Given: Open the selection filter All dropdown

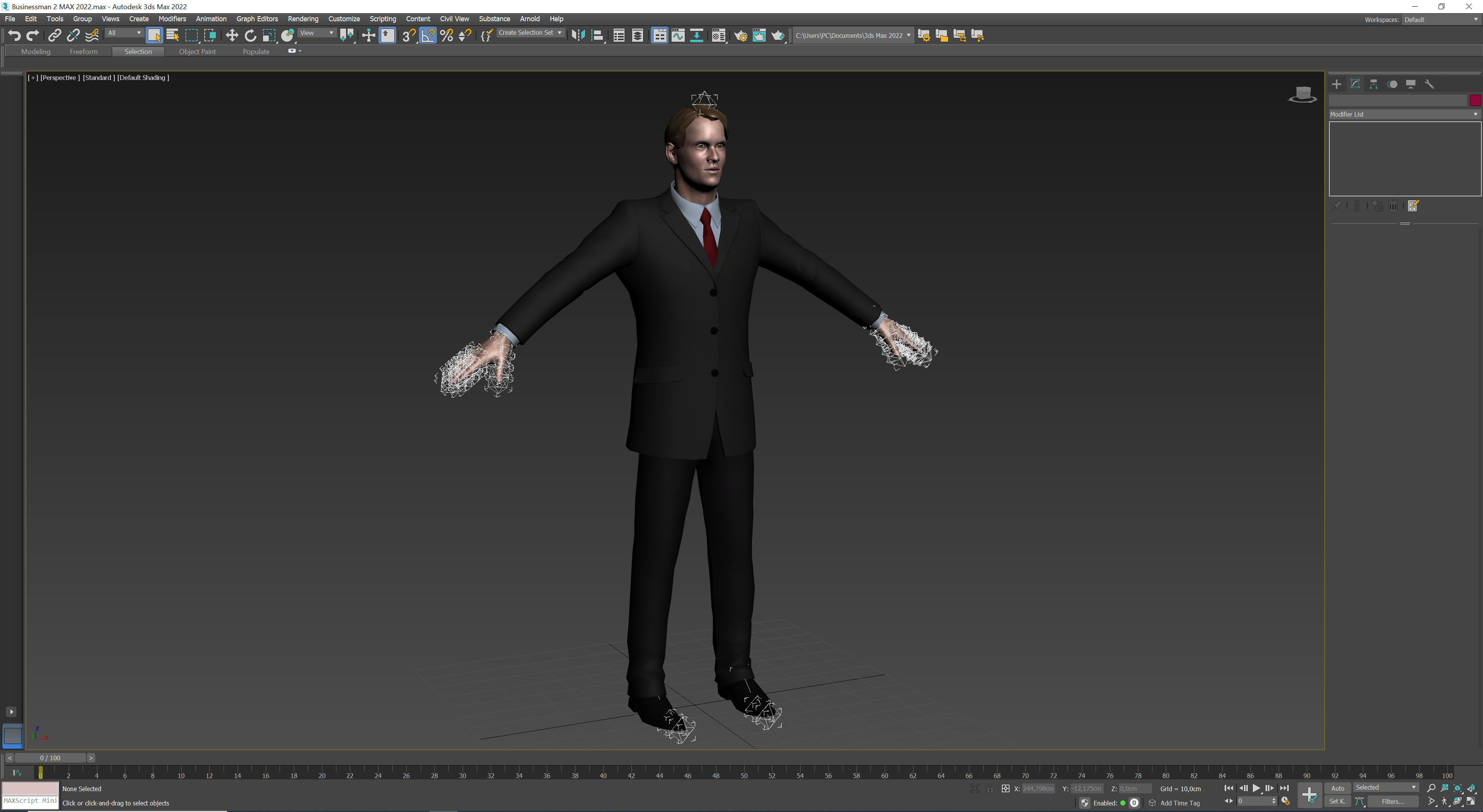Looking at the screenshot, I should click(124, 33).
